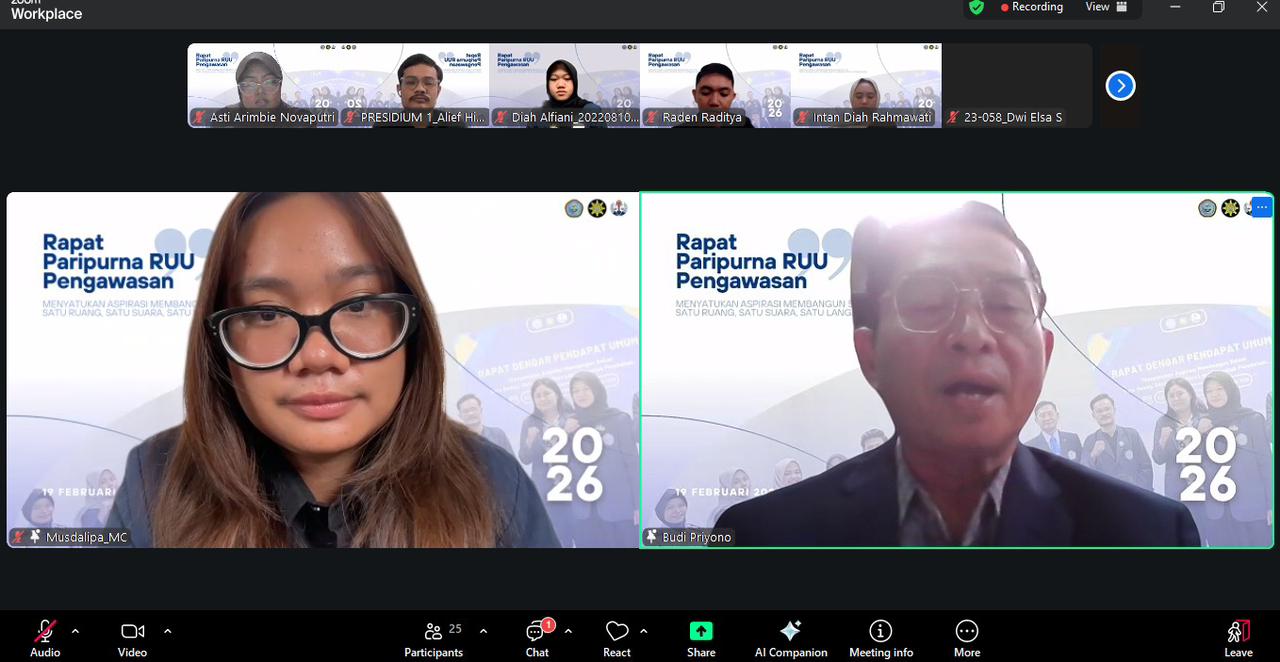Expand the video options arrow
Image resolution: width=1280 pixels, height=662 pixels.
167,631
